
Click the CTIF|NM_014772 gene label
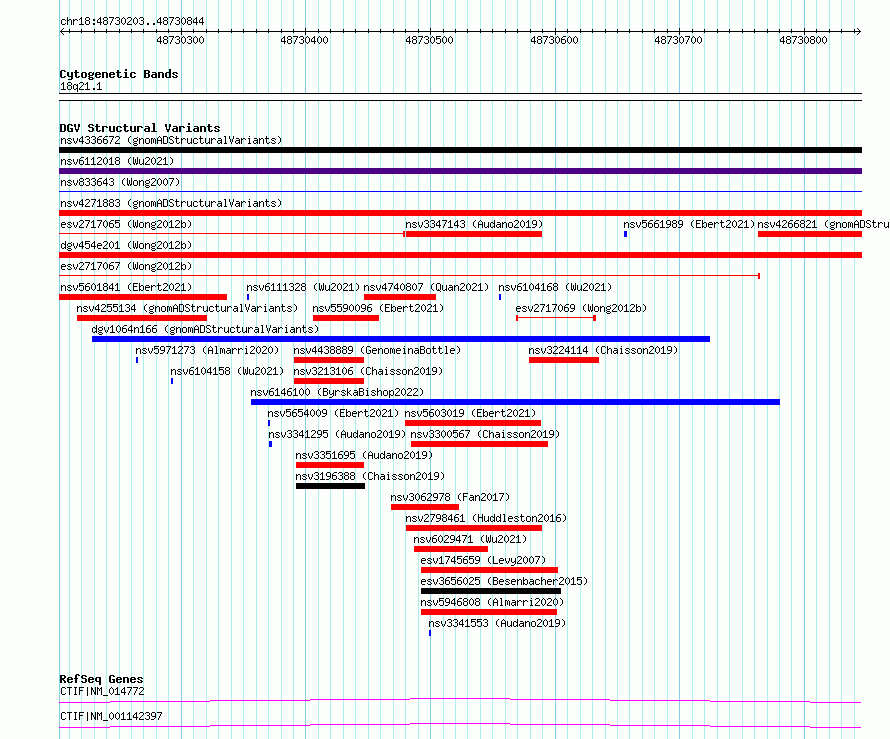(102, 691)
